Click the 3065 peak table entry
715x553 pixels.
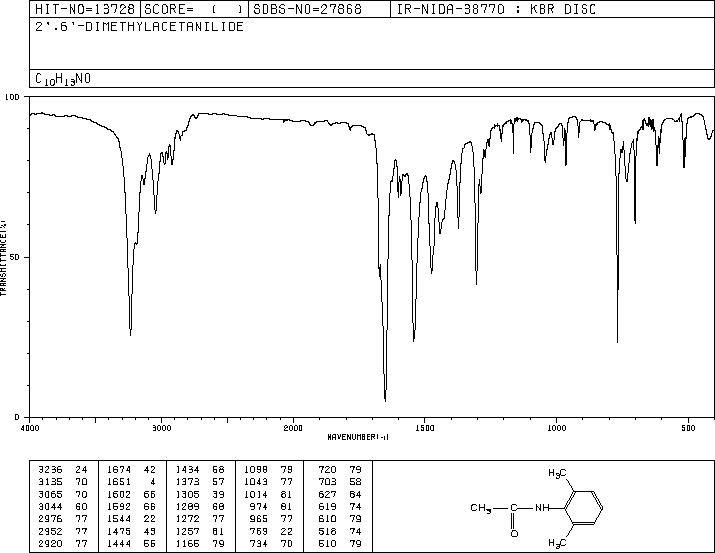coord(63,494)
